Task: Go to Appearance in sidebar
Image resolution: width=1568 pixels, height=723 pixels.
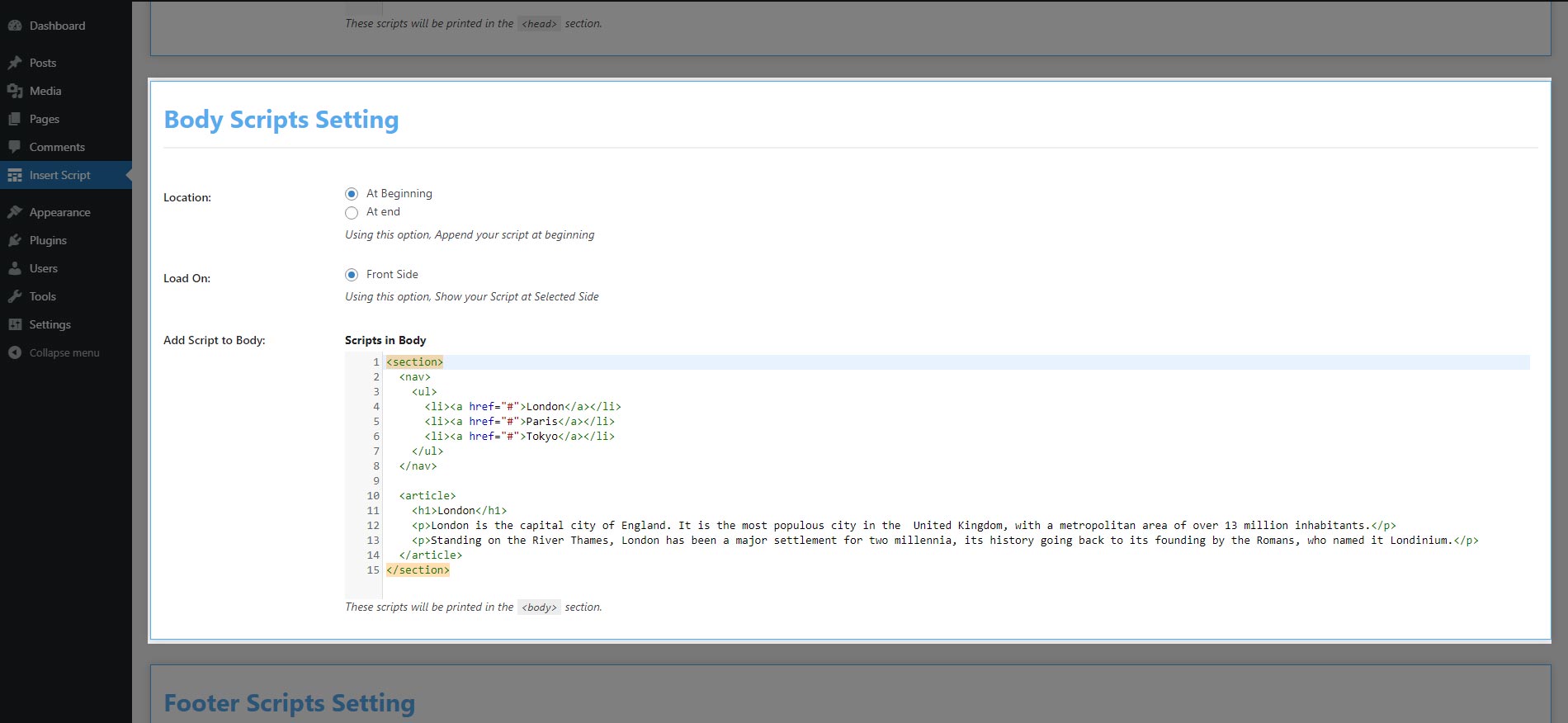Action: (x=66, y=212)
